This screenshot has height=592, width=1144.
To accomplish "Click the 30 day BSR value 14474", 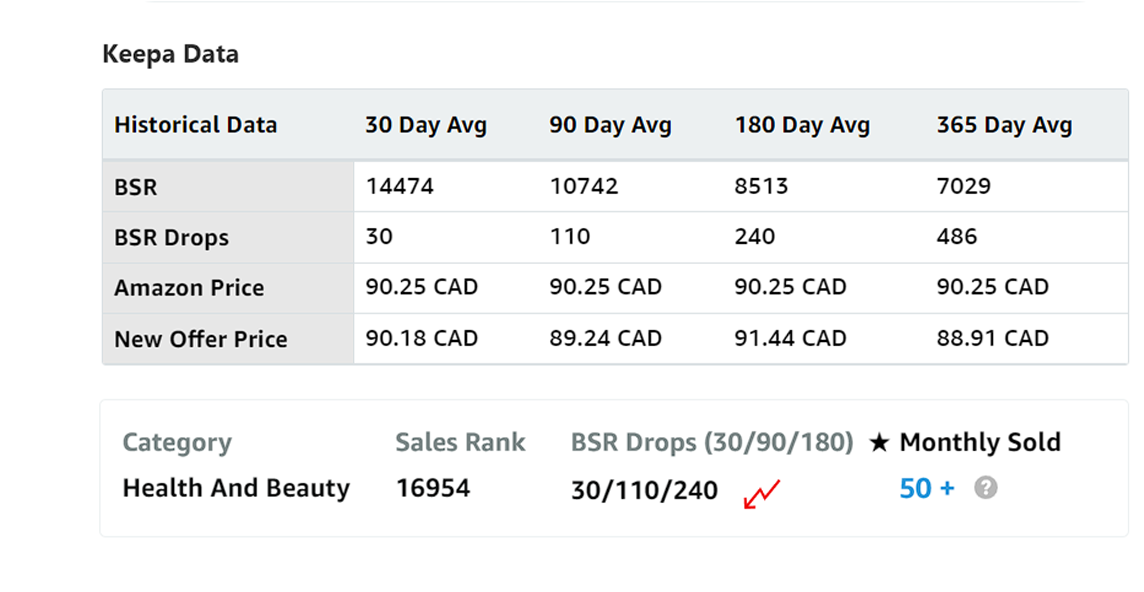I will pyautogui.click(x=399, y=186).
